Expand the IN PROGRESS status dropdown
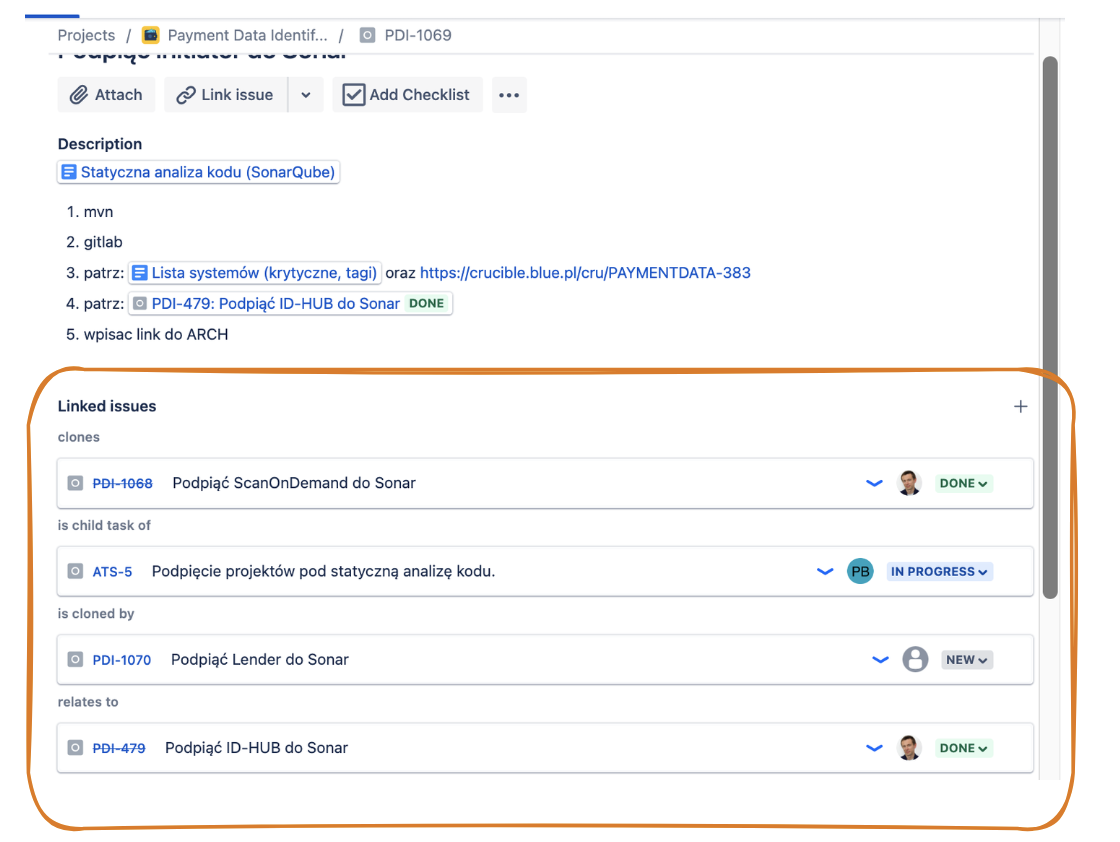Screen dimensions: 1120x842 click(x=939, y=572)
